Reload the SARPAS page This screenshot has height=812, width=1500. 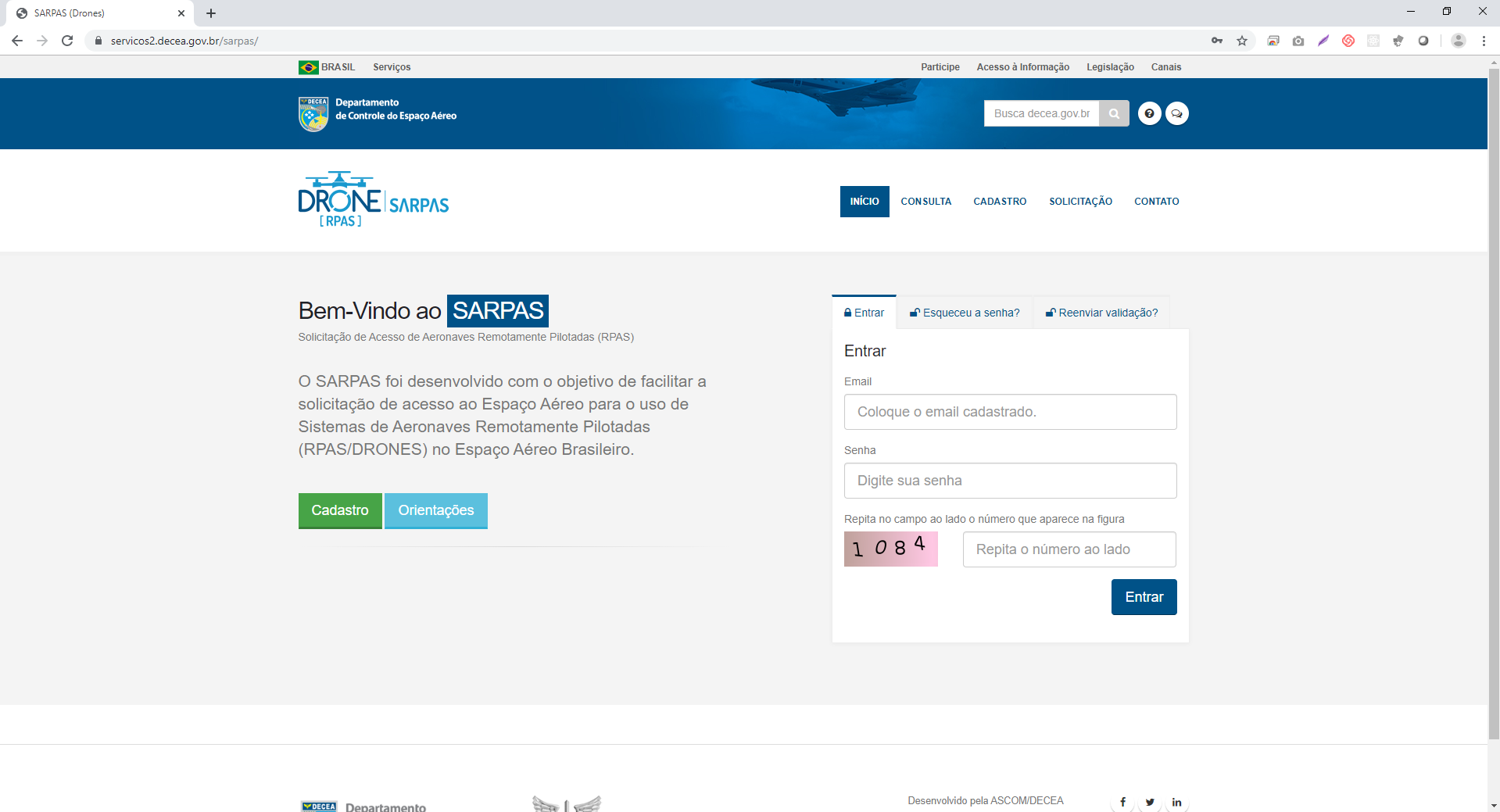(x=67, y=41)
